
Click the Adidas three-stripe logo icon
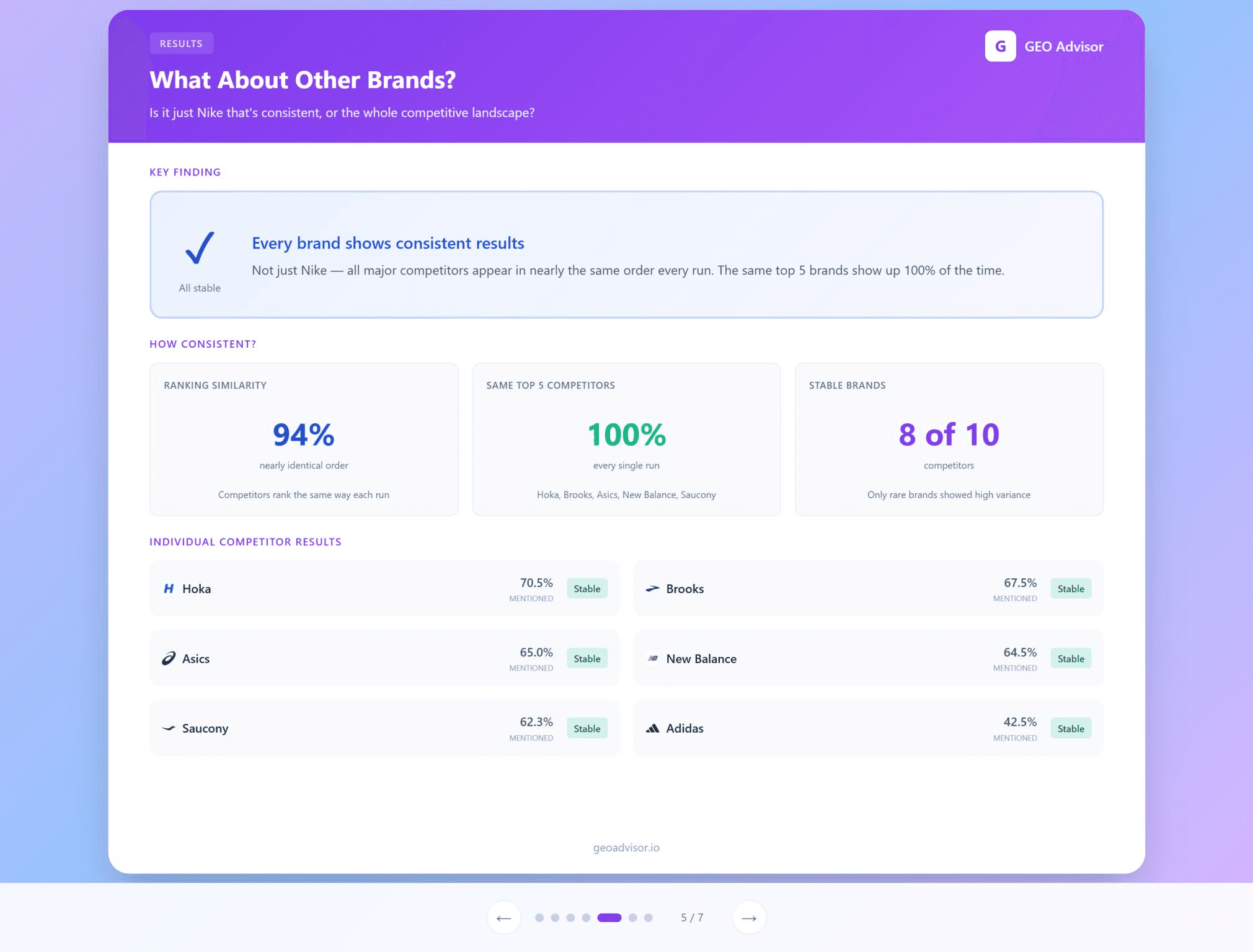tap(652, 728)
